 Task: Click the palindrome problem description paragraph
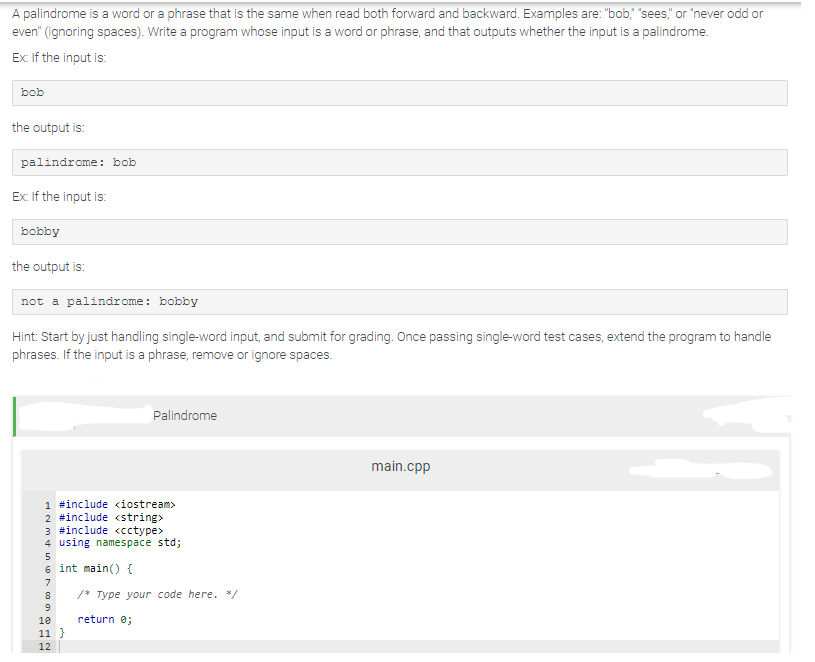[x=387, y=23]
